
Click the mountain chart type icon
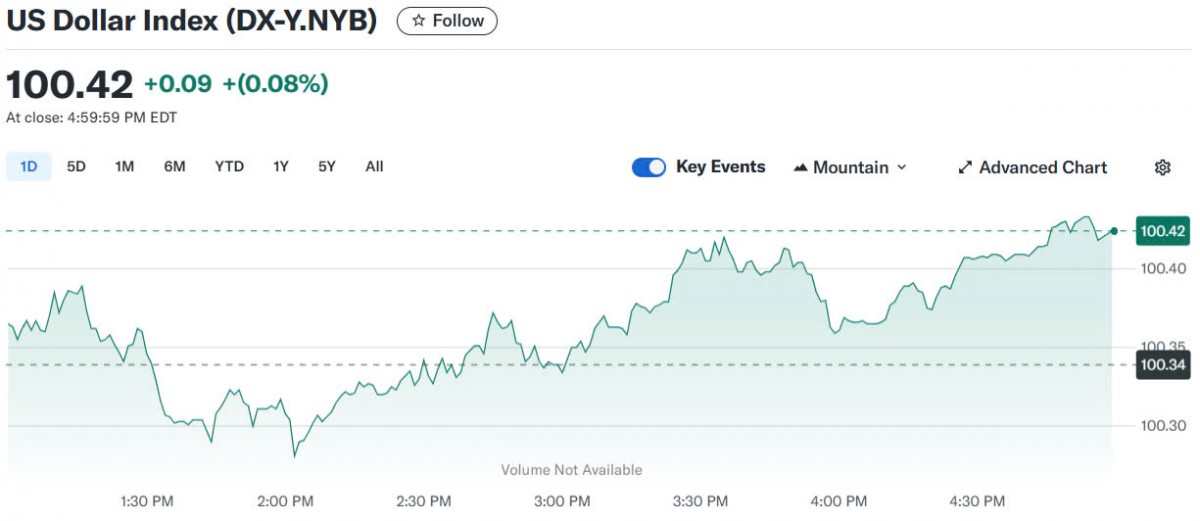pos(800,168)
